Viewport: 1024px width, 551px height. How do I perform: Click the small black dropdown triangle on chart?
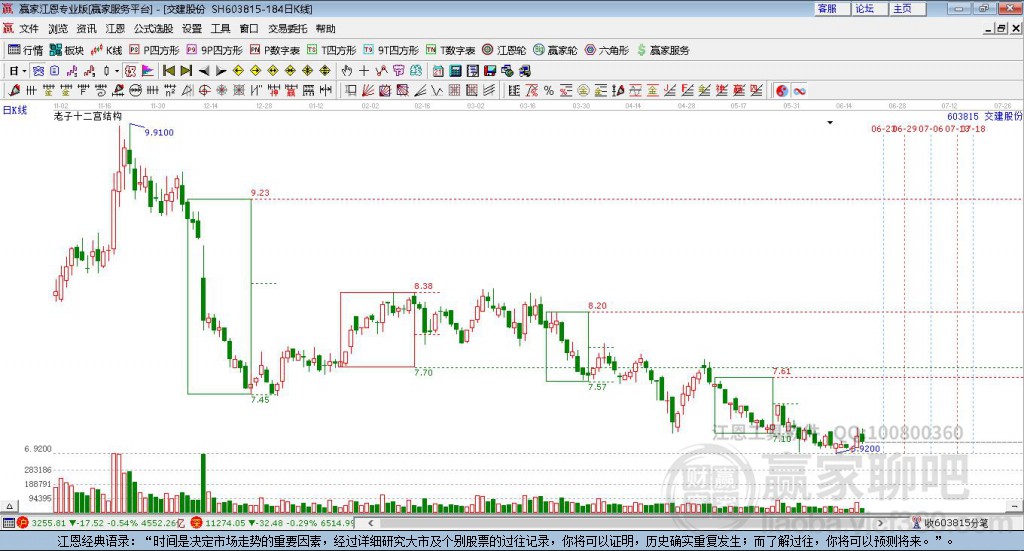click(x=830, y=123)
